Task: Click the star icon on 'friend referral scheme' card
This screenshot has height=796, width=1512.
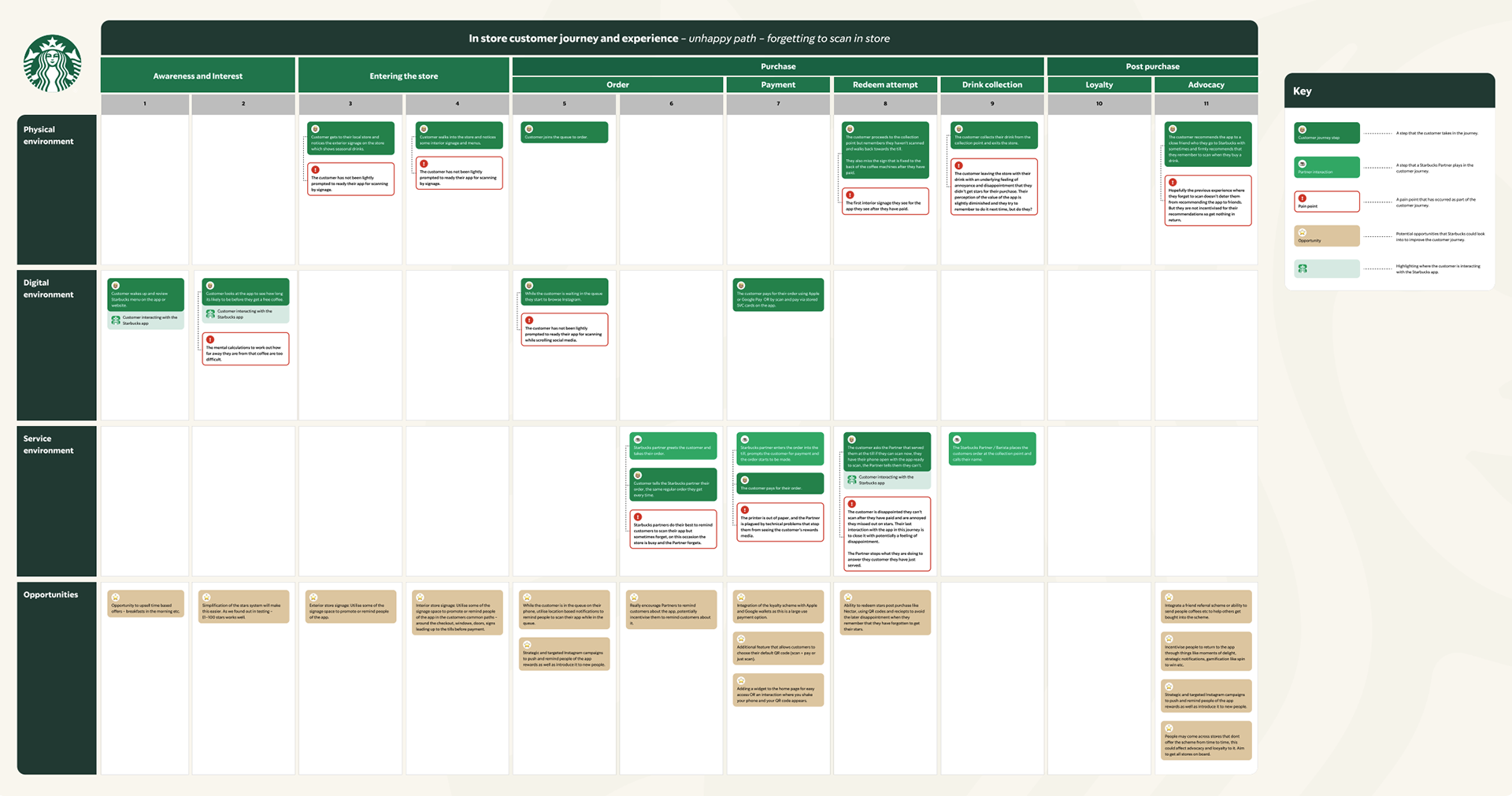Action: (1169, 598)
